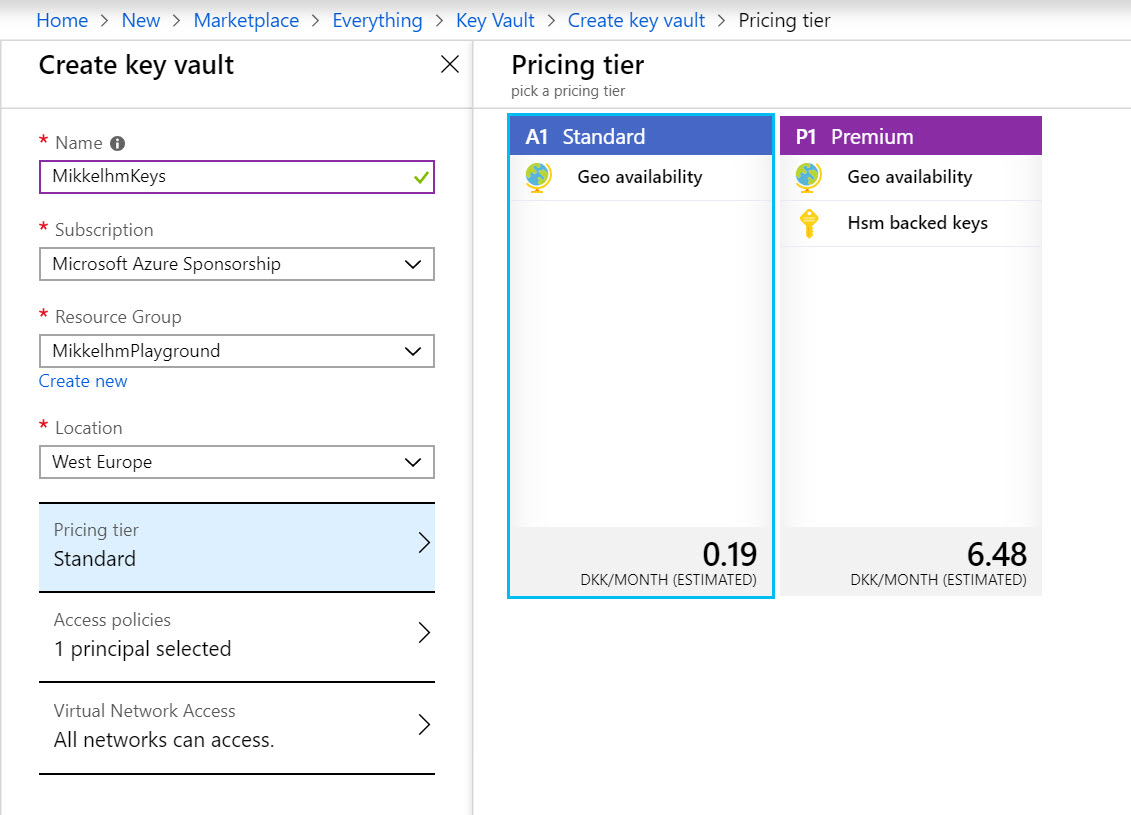The width and height of the screenshot is (1131, 815).
Task: Click the Hsm backed keys key icon
Action: click(809, 224)
